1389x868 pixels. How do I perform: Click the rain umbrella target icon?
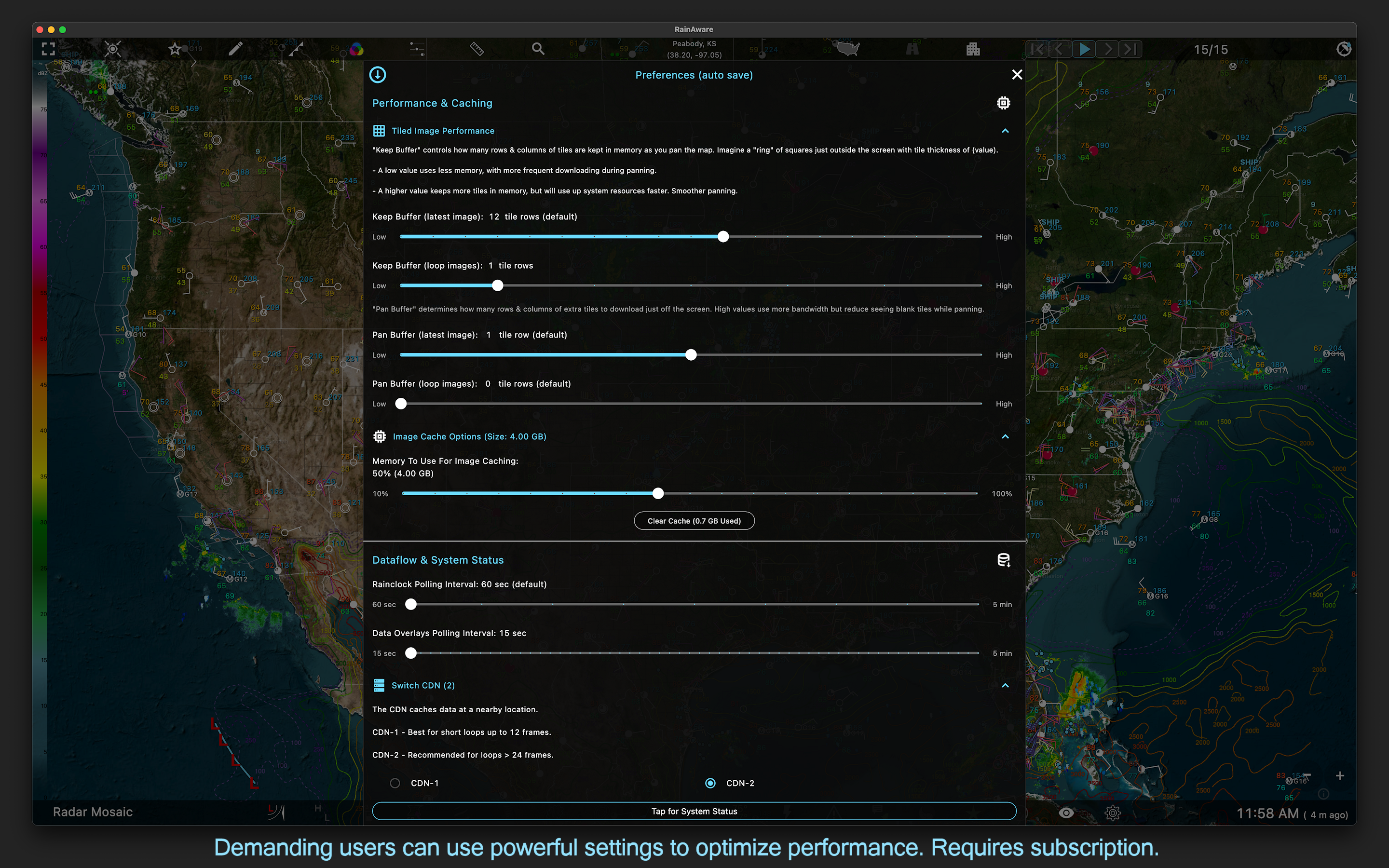click(1344, 49)
